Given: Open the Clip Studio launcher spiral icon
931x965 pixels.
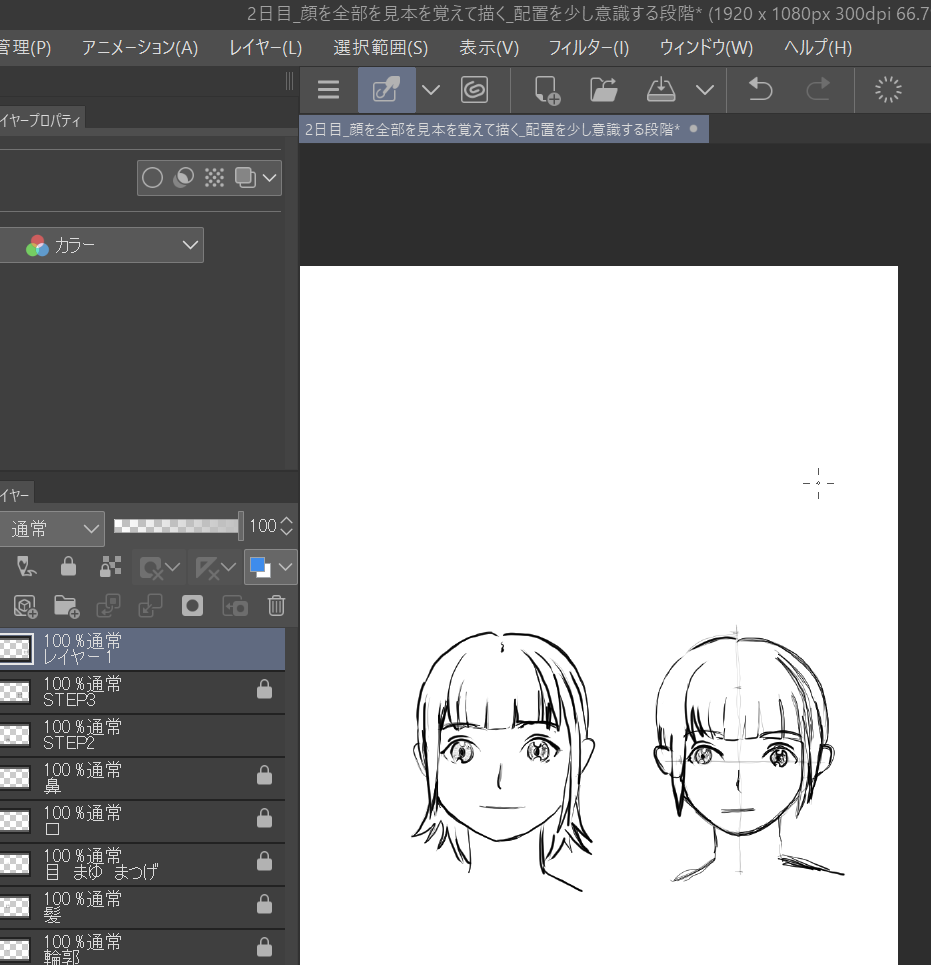Looking at the screenshot, I should coord(474,90).
